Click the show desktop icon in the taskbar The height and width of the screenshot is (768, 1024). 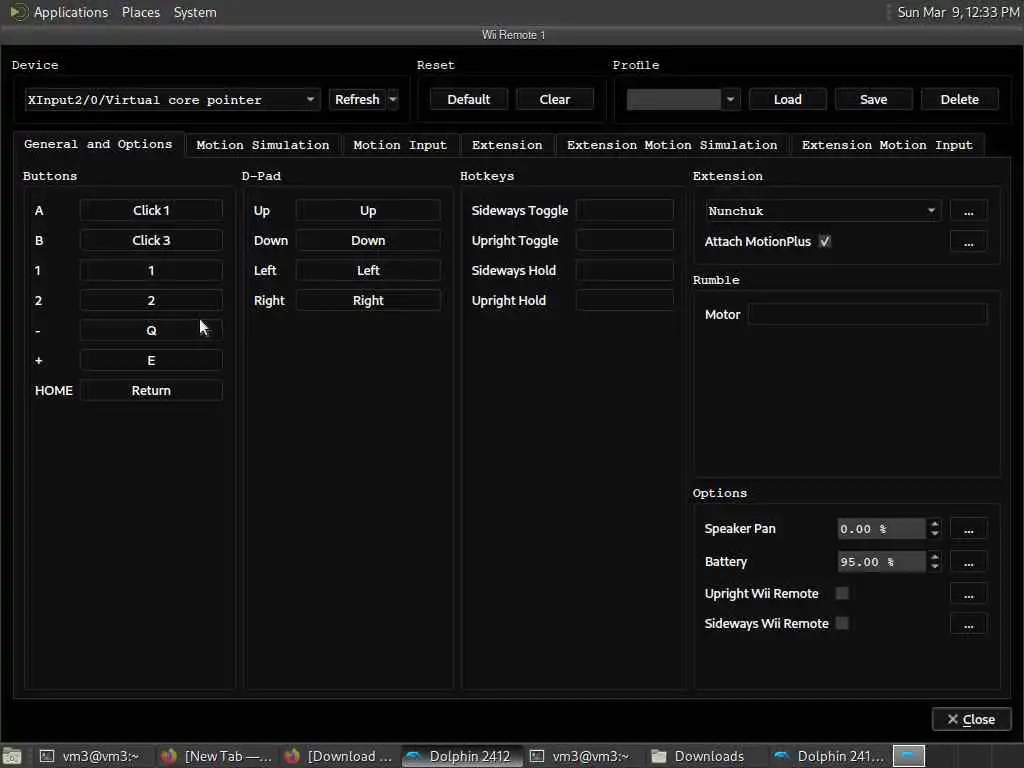point(12,756)
